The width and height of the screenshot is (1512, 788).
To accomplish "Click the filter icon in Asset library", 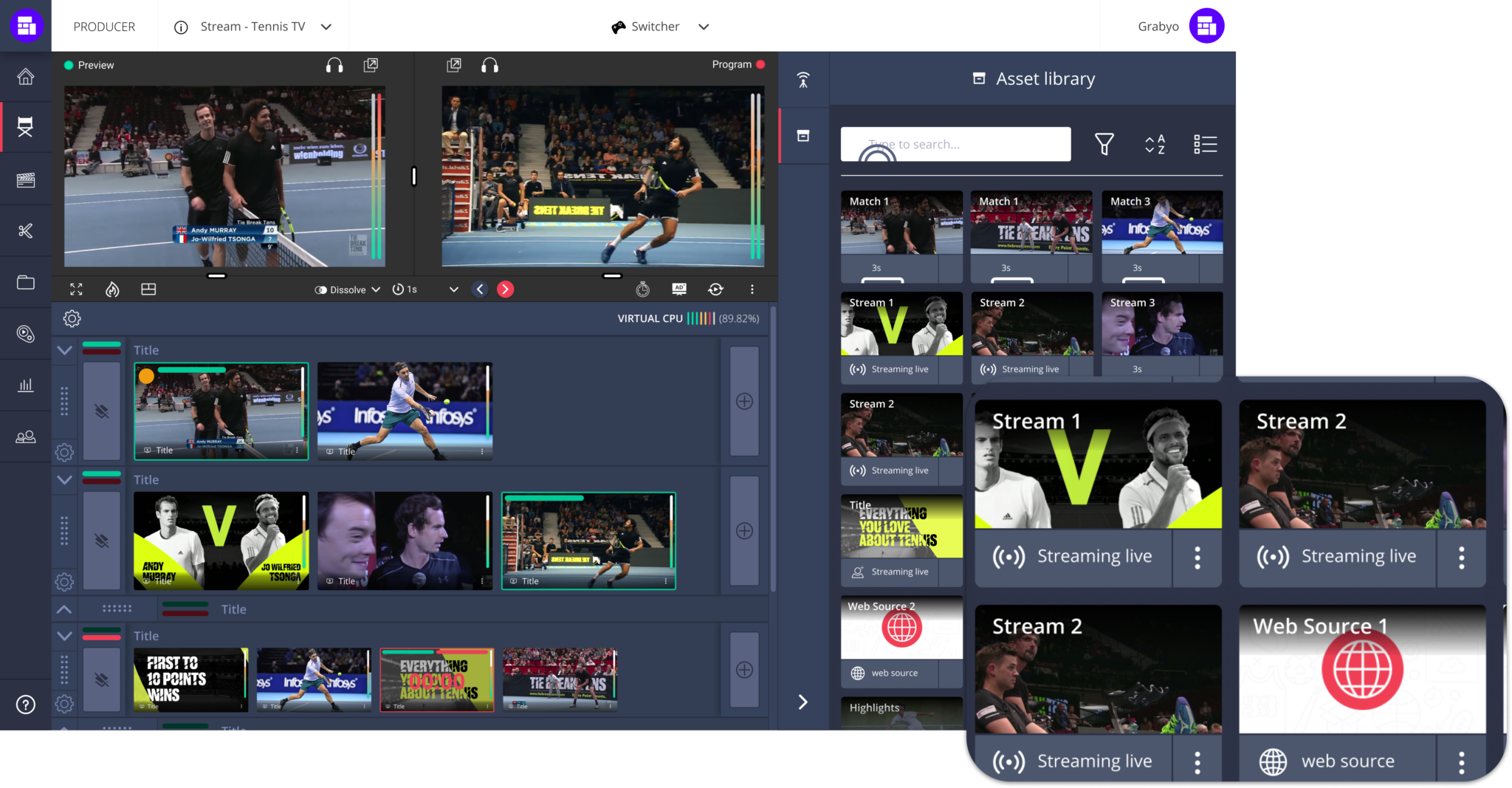I will tap(1104, 144).
